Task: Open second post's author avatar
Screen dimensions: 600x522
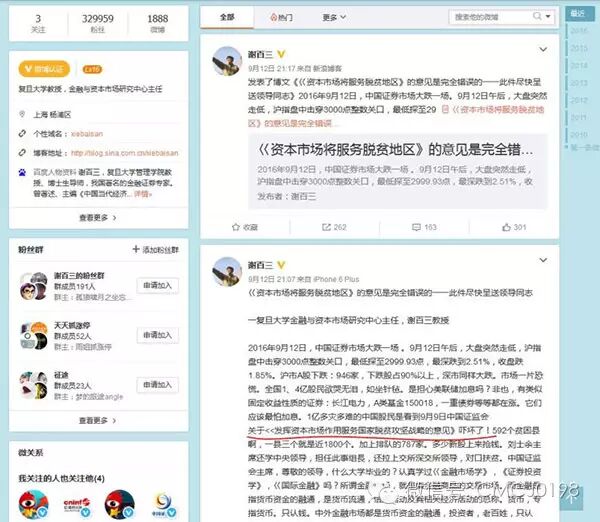Action: [227, 272]
